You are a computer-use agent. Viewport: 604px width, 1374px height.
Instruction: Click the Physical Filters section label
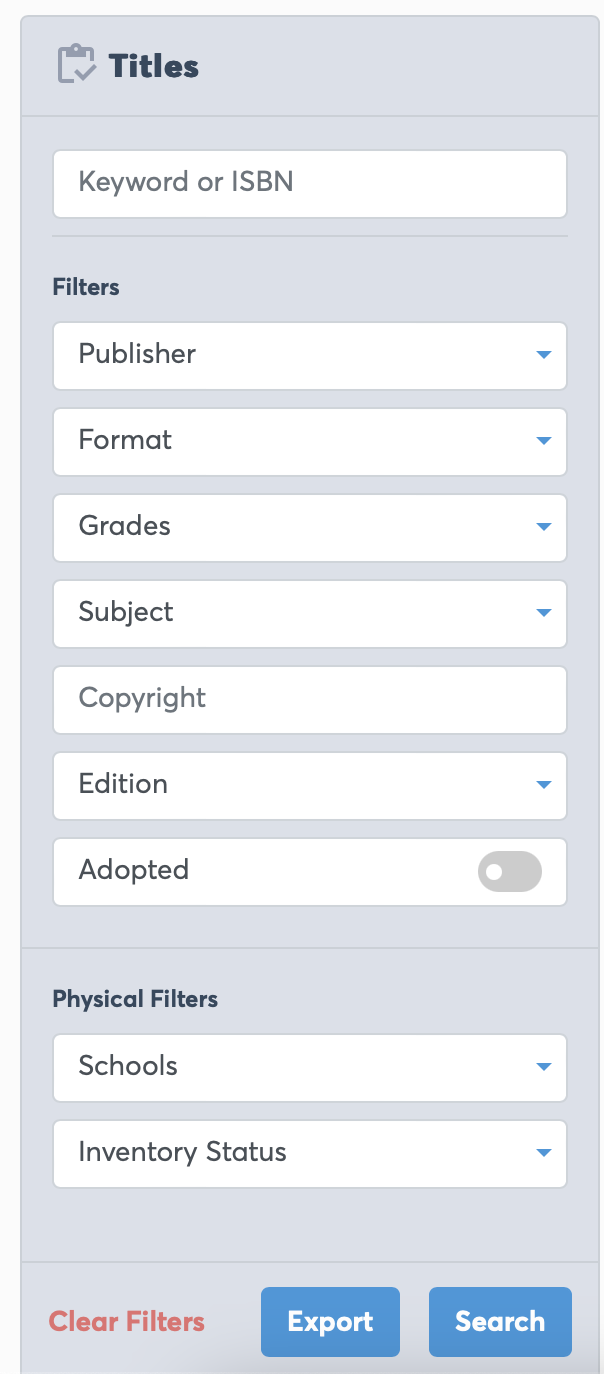pyautogui.click(x=135, y=999)
